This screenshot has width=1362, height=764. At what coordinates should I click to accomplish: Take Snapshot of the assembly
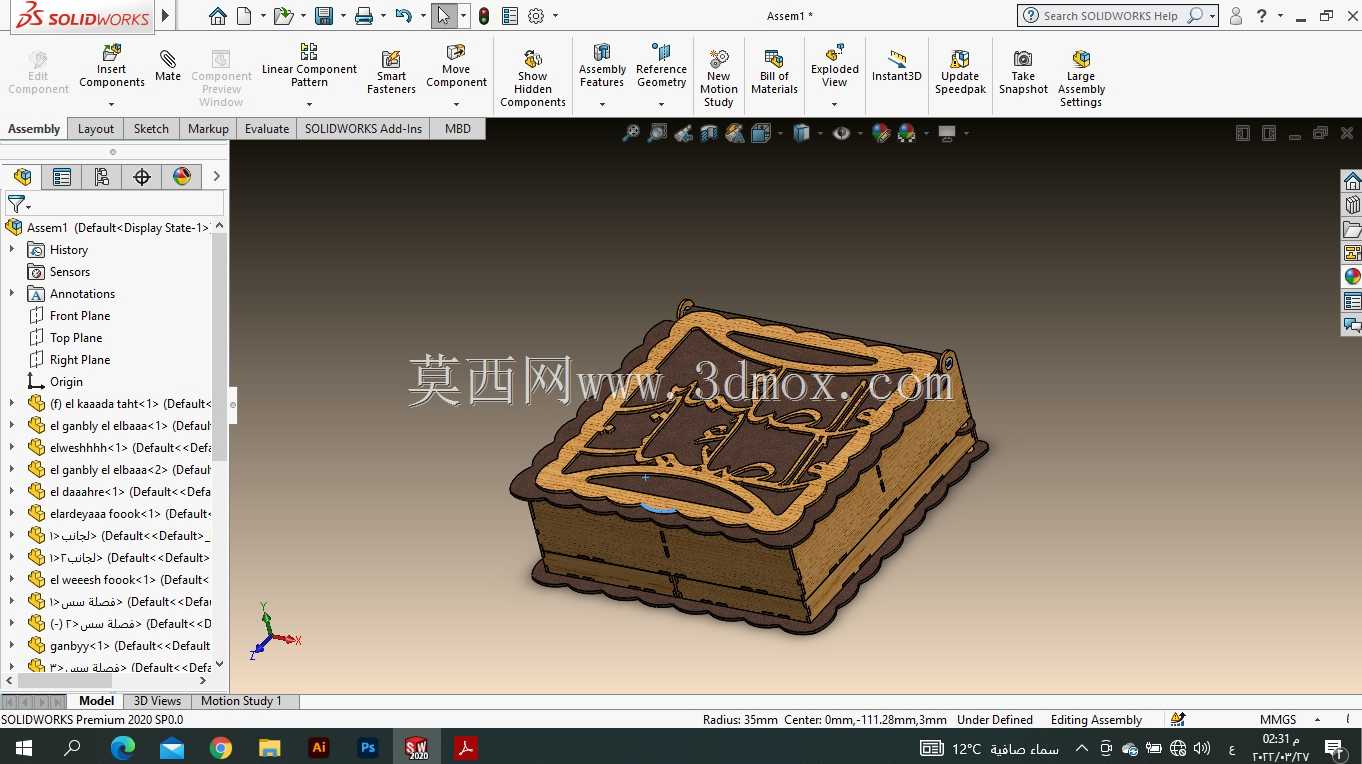[1023, 72]
